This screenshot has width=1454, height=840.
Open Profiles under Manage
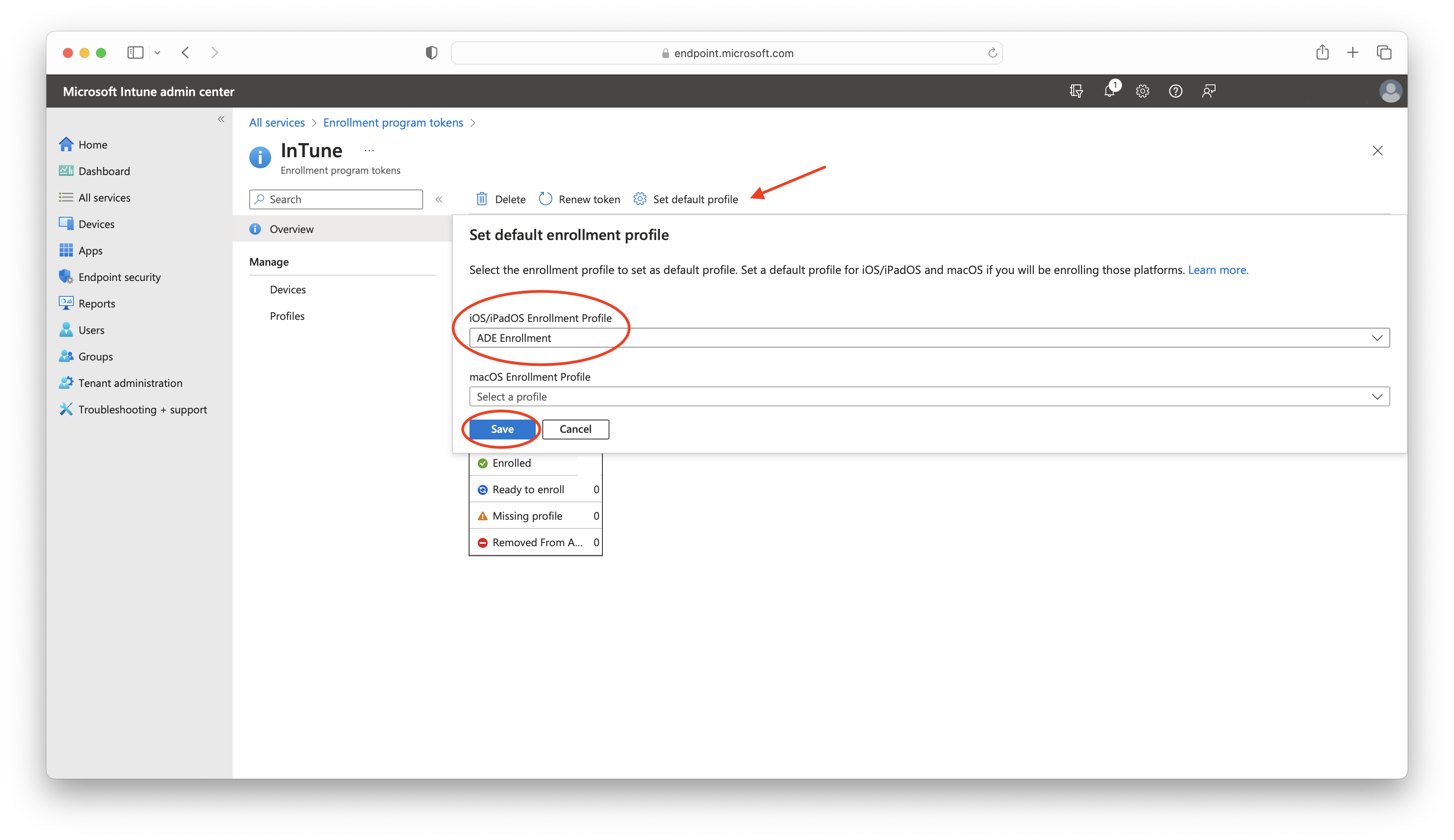coord(287,316)
